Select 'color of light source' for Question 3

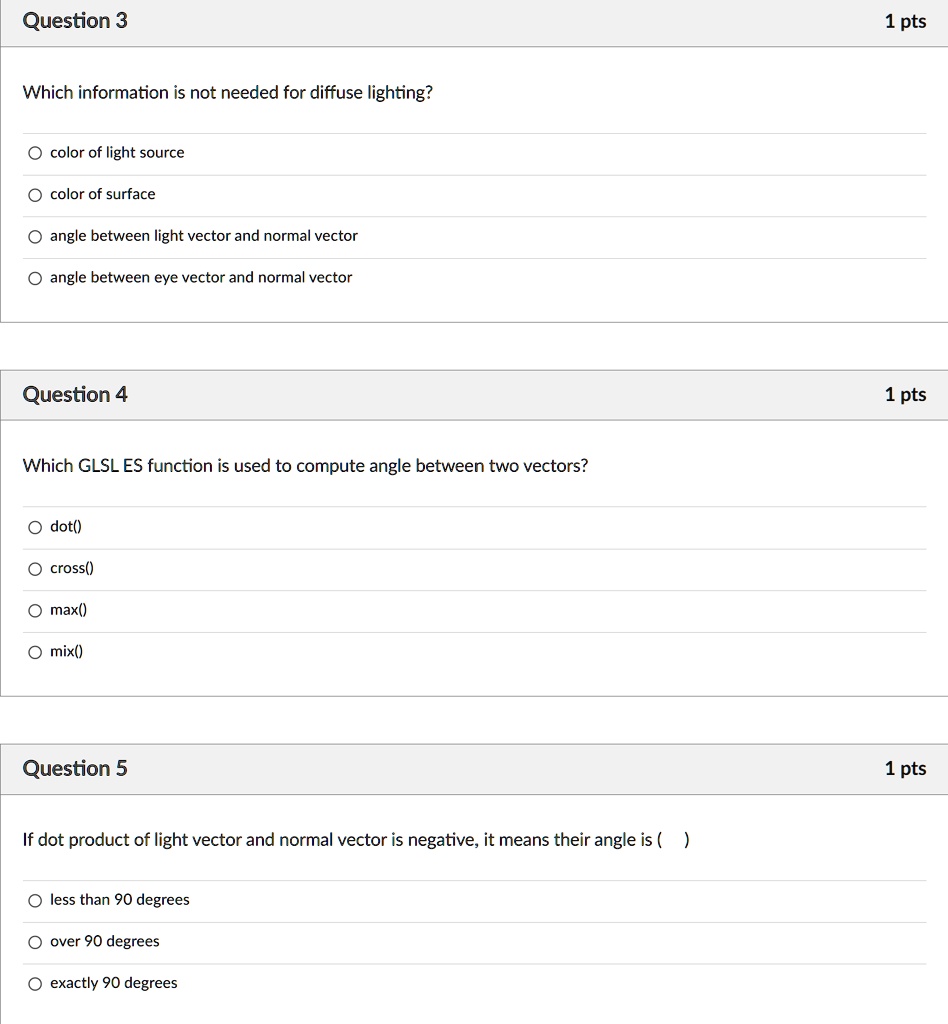pyautogui.click(x=35, y=152)
